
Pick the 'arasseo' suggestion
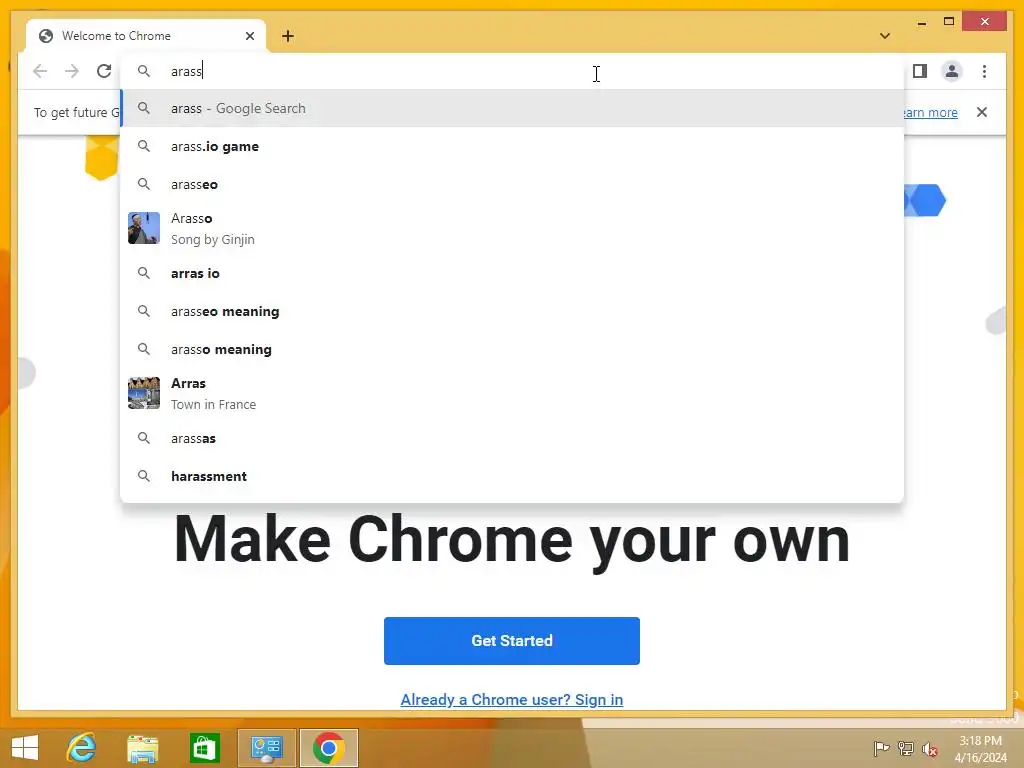pyautogui.click(x=512, y=184)
